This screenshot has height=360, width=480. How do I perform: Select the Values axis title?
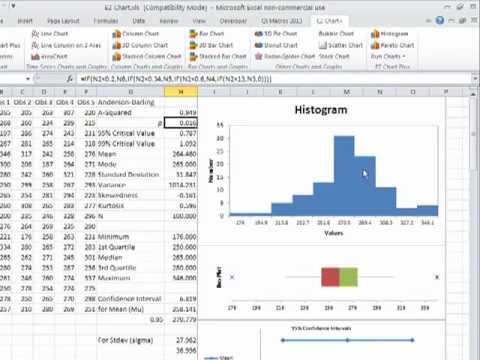pos(334,233)
